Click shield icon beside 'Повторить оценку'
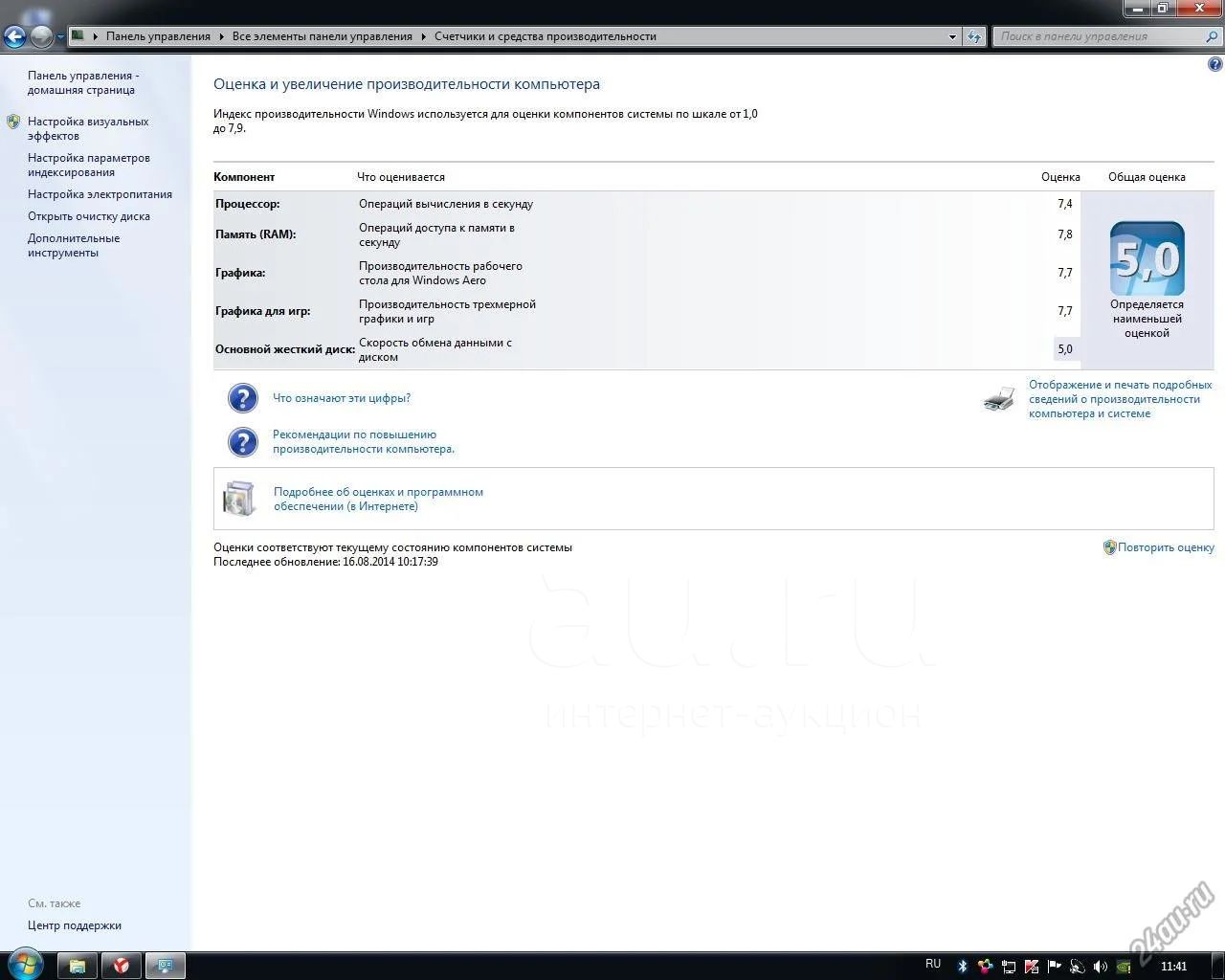 point(1109,547)
